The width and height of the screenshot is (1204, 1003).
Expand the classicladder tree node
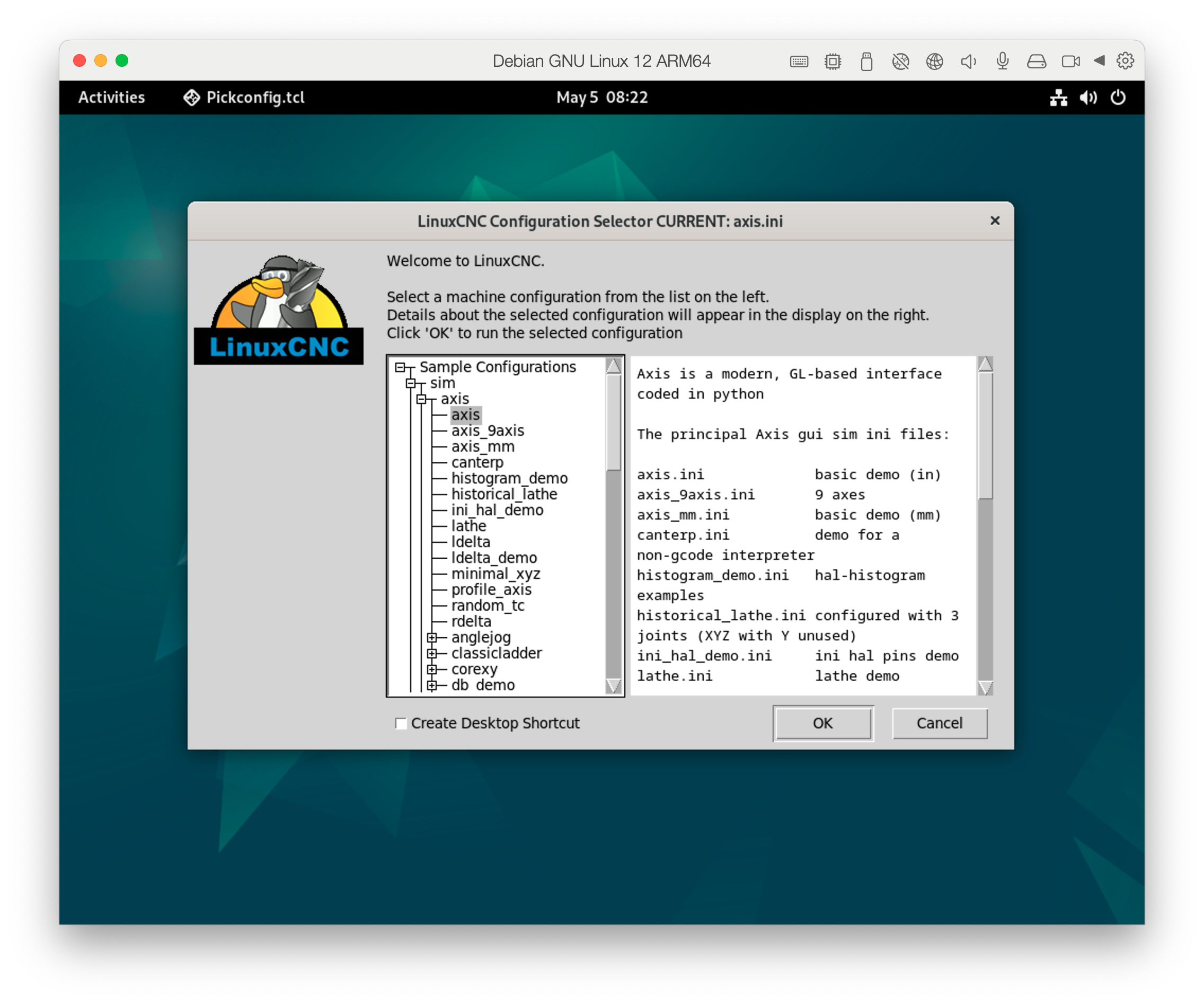(x=432, y=654)
